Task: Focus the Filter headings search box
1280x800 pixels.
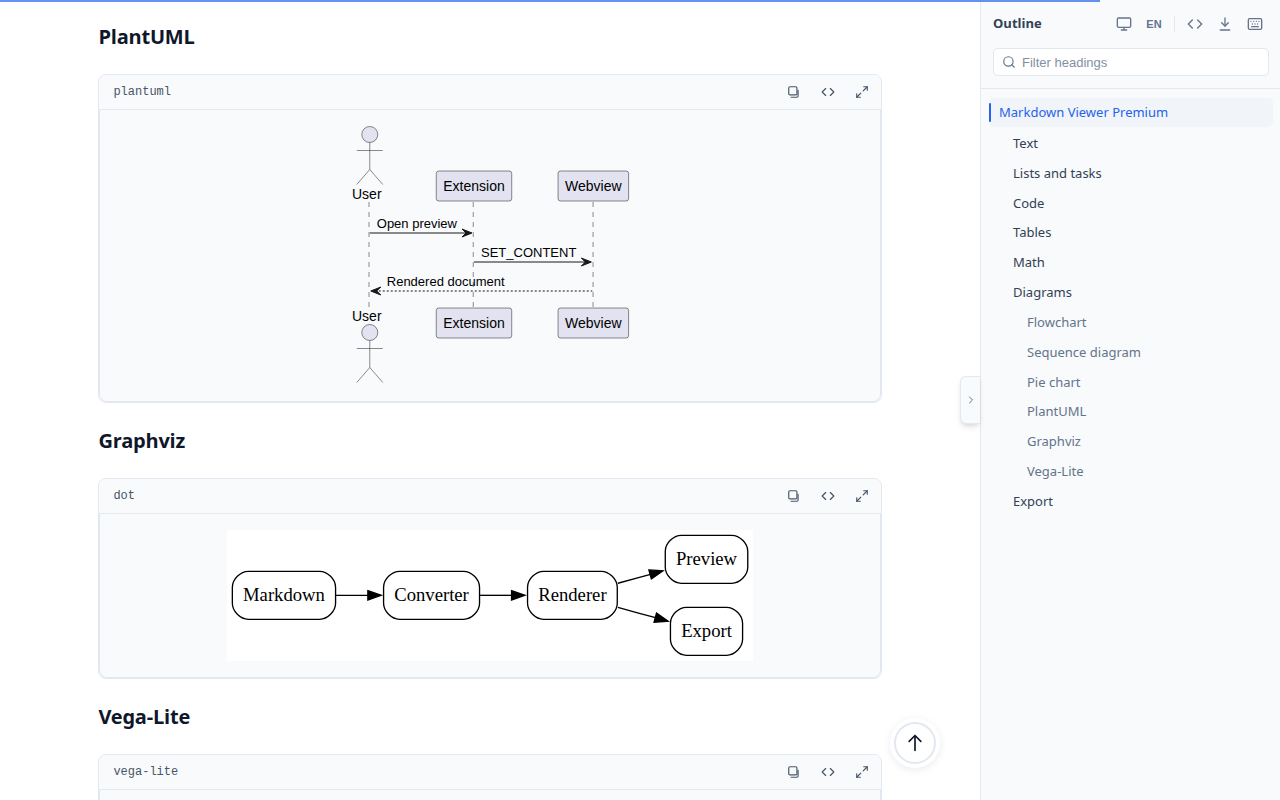Action: point(1131,62)
